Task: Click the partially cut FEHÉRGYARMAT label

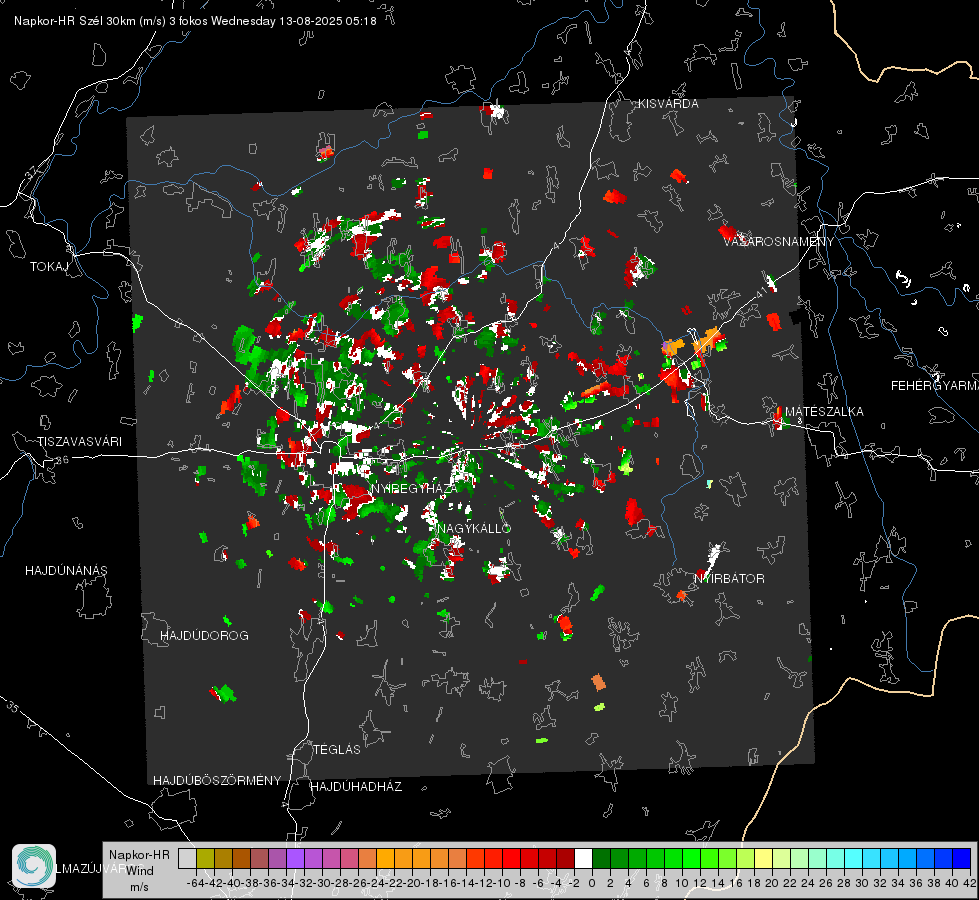Action: point(935,386)
